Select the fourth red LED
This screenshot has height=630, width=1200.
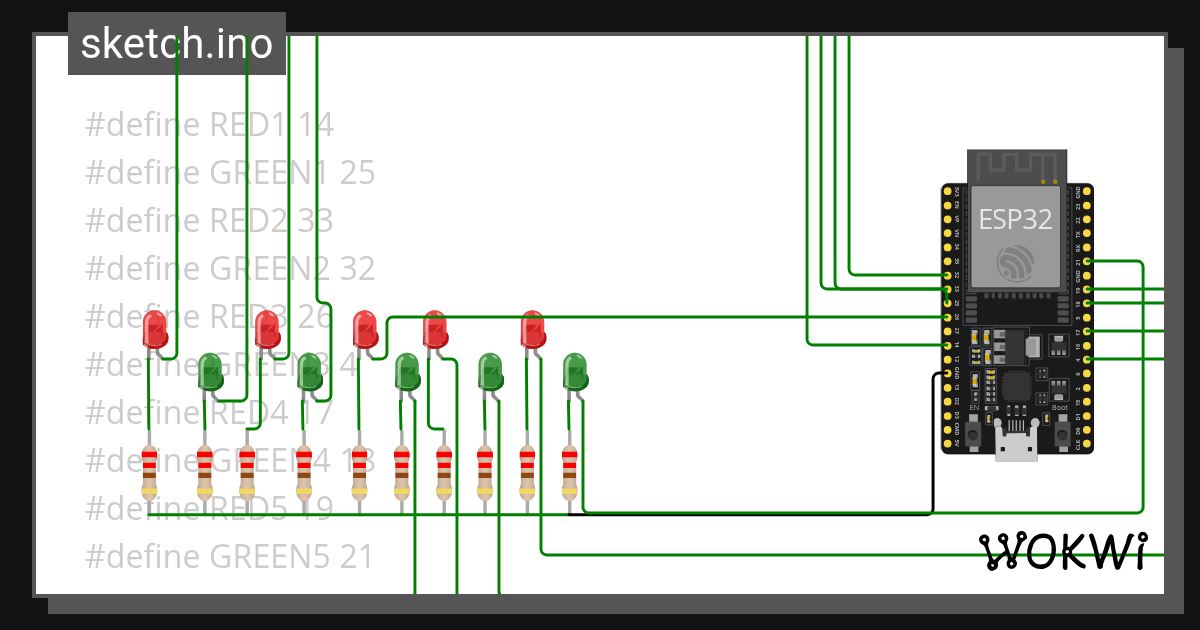click(x=435, y=330)
